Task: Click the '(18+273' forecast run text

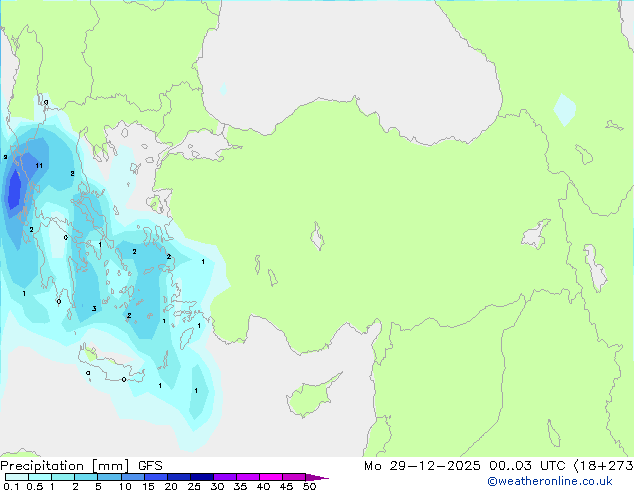Action: (x=603, y=466)
